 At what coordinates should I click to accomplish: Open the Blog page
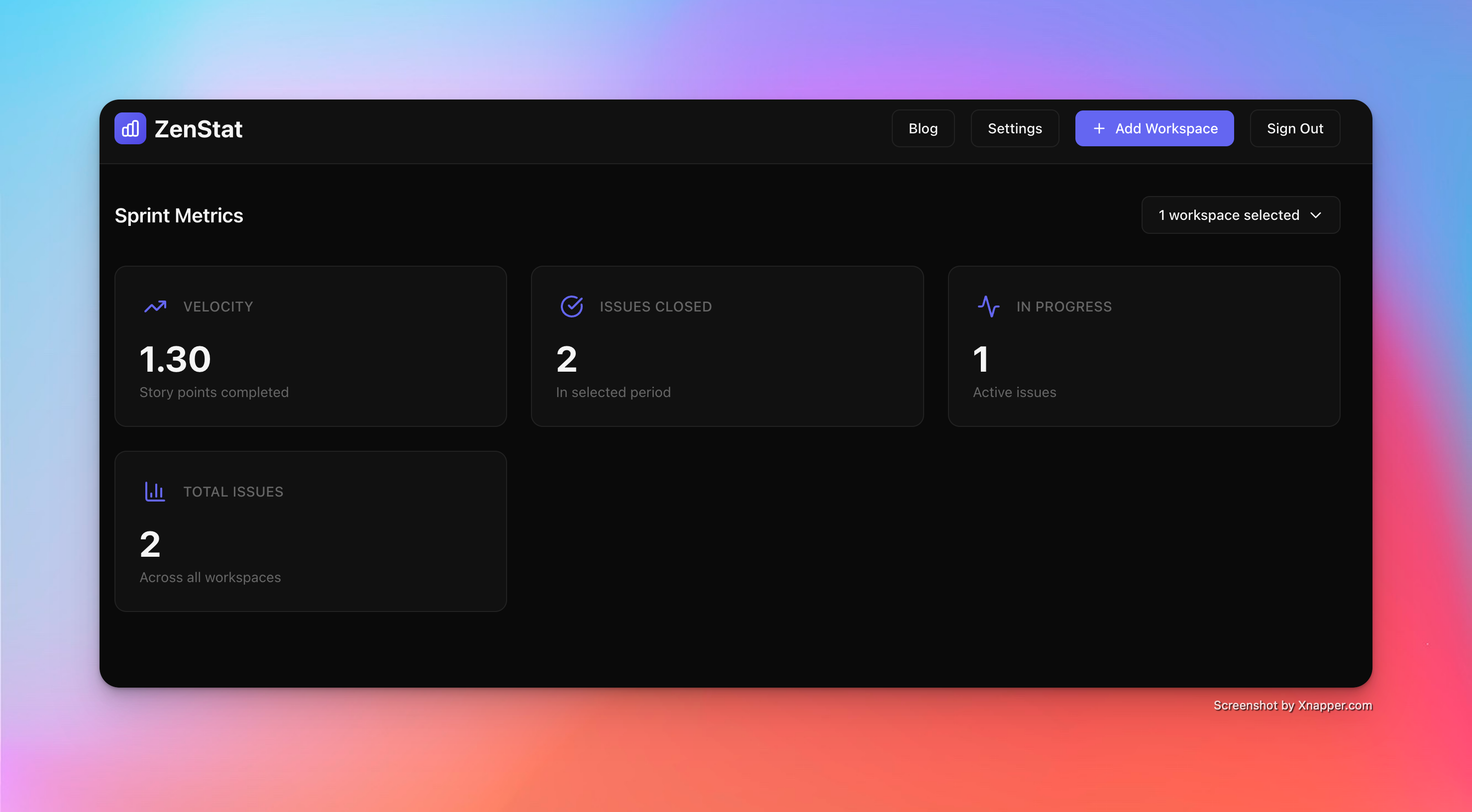click(923, 128)
